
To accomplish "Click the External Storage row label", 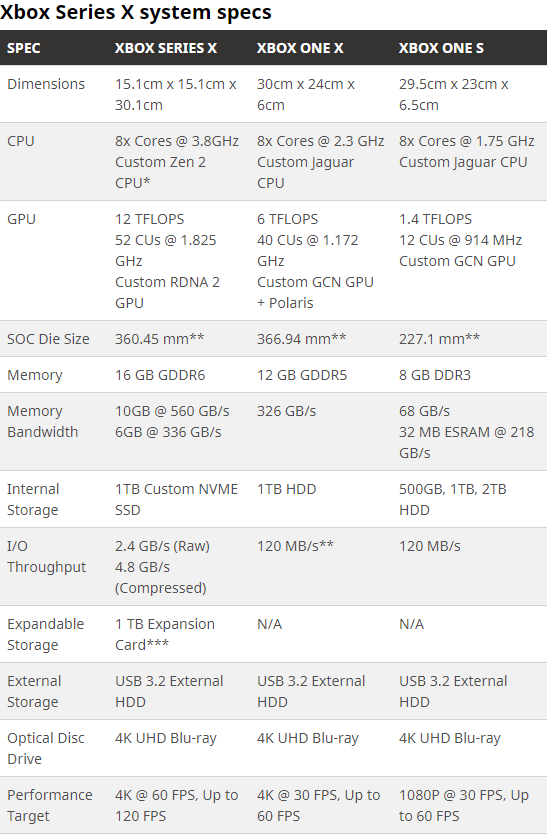I will tap(34, 691).
